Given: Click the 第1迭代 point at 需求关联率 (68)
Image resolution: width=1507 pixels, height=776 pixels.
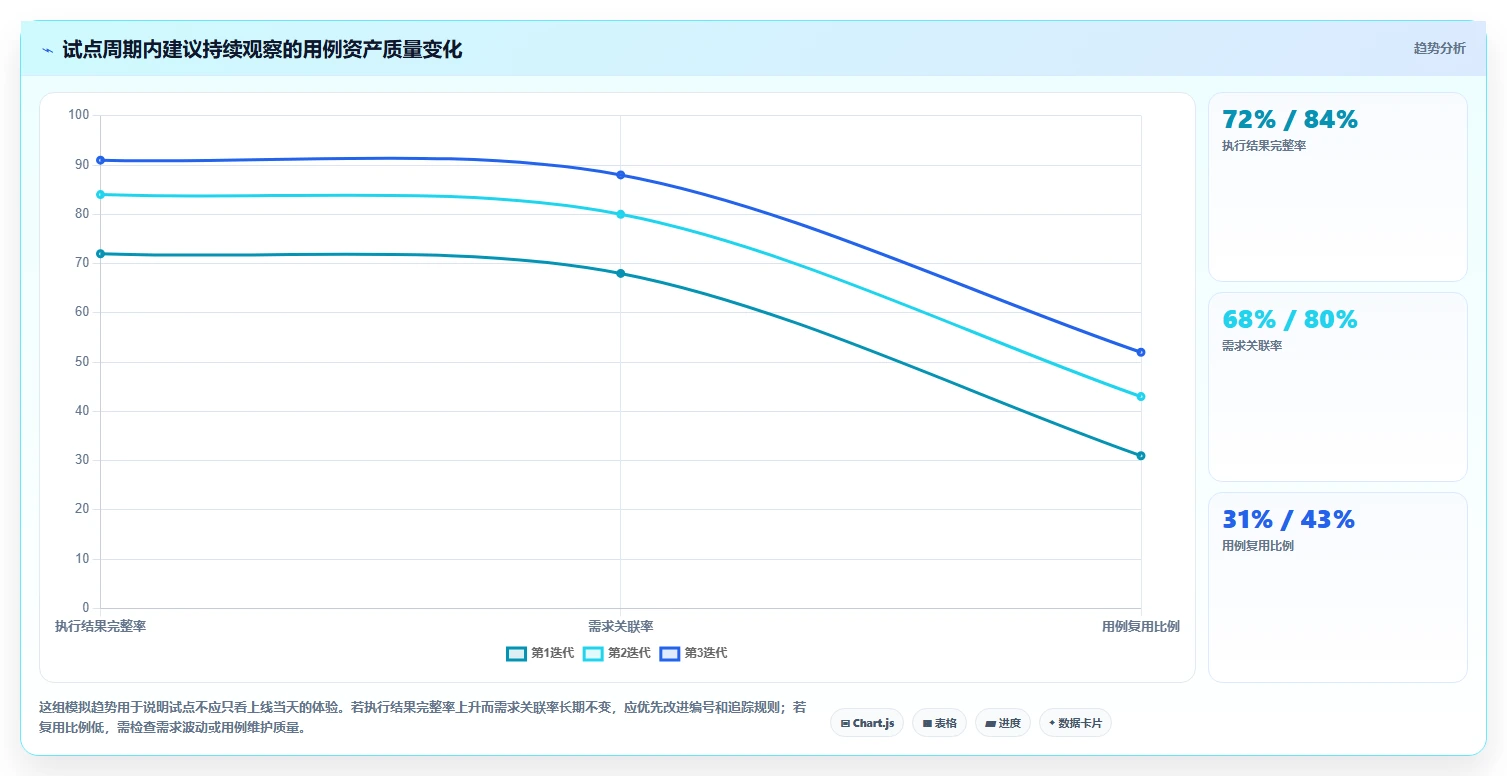Looking at the screenshot, I should pyautogui.click(x=620, y=273).
